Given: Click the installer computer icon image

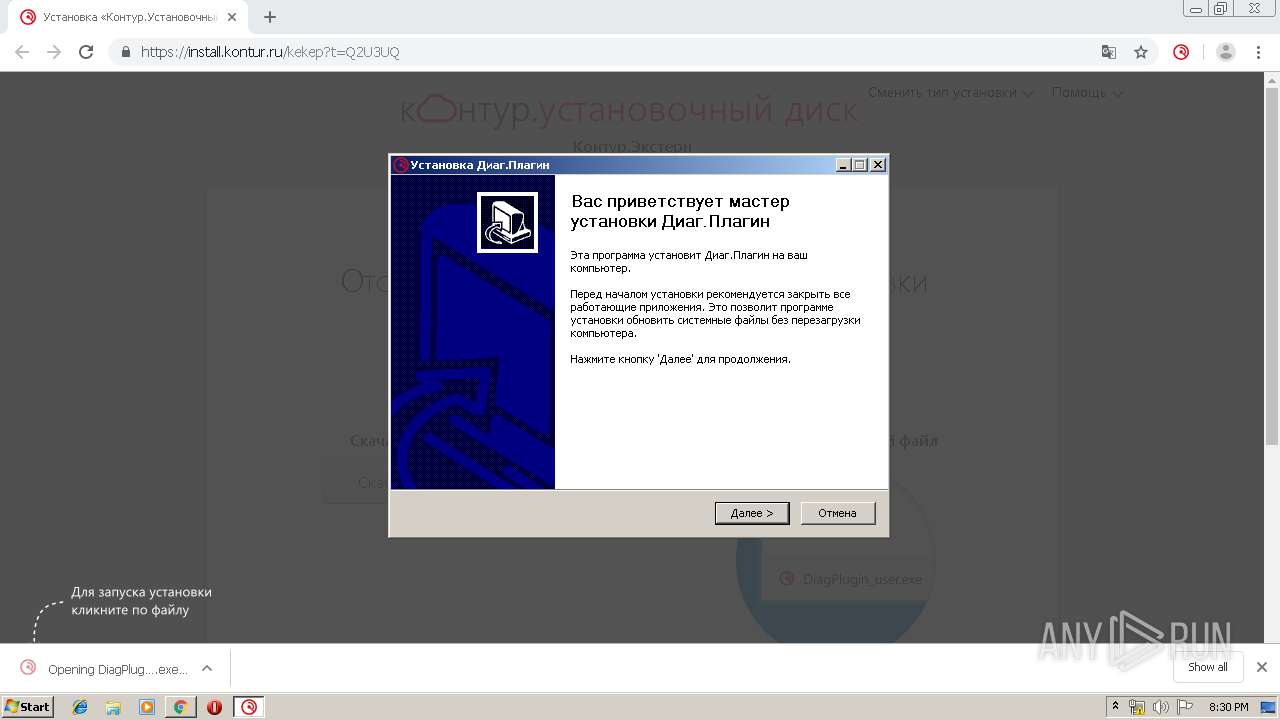Looking at the screenshot, I should pyautogui.click(x=507, y=222).
